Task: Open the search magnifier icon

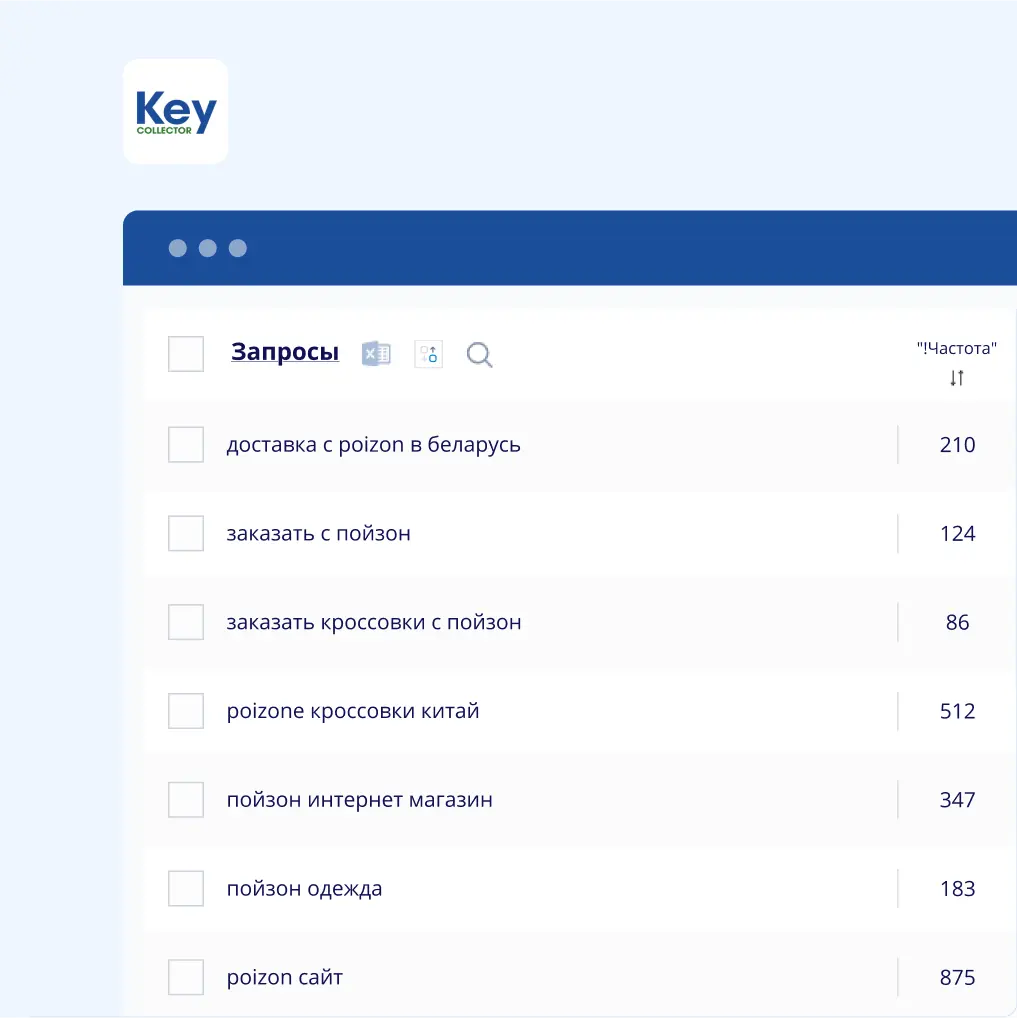Action: [x=479, y=354]
